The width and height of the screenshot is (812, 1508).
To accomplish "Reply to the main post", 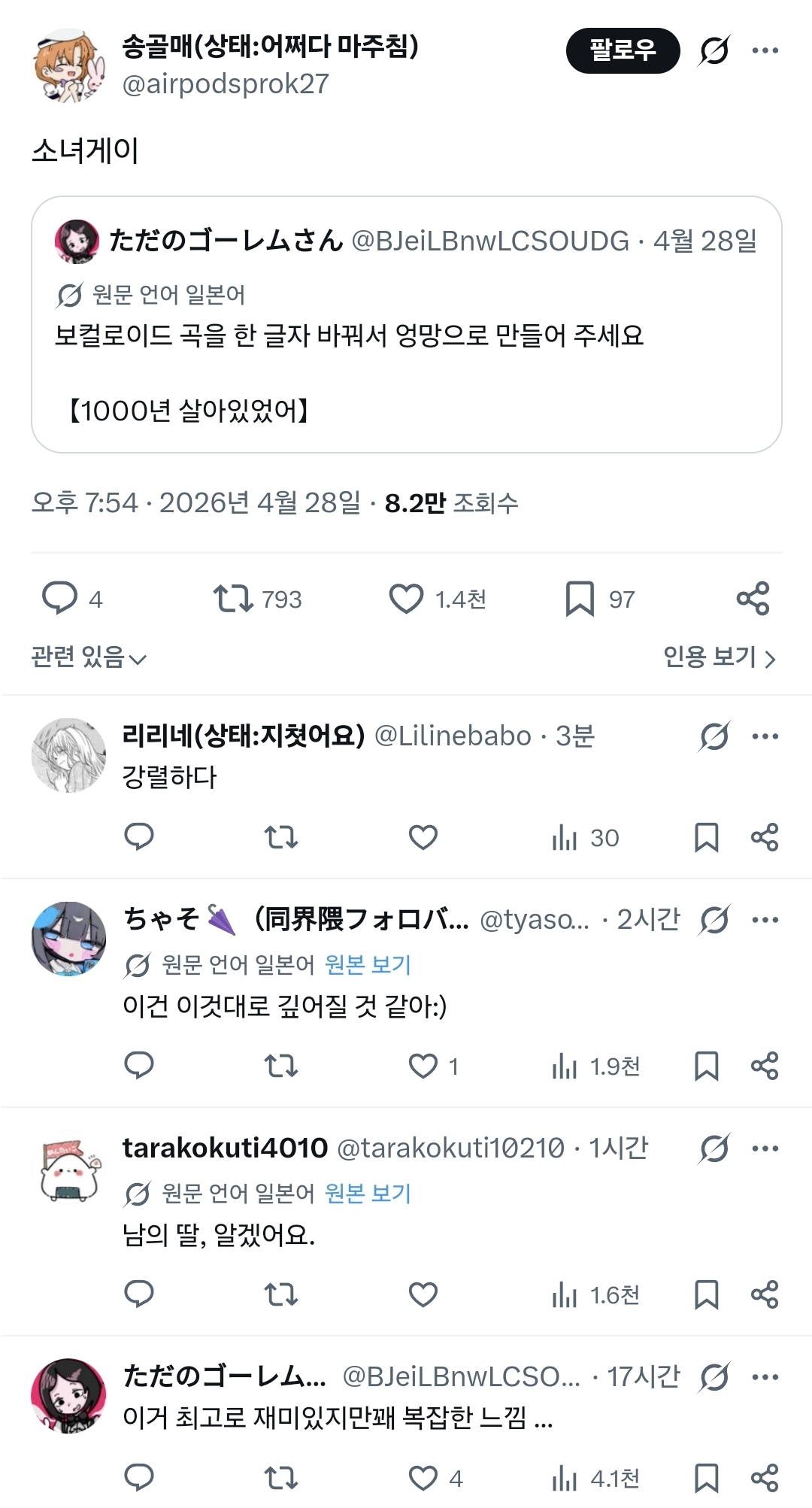I will [60, 599].
